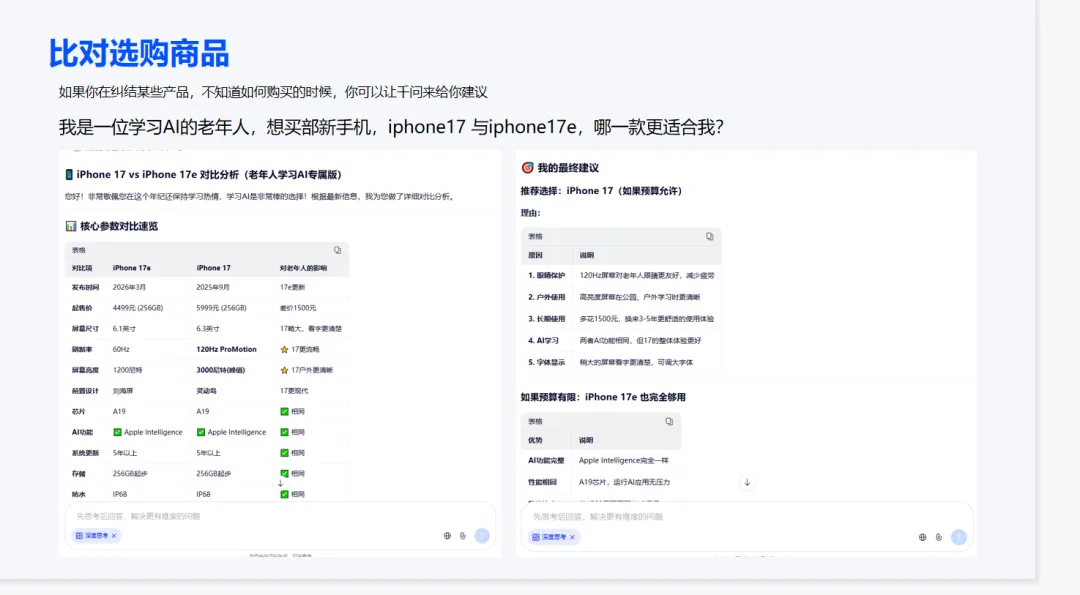1080x595 pixels.
Task: Click globe web-search icon in comparison chat
Action: point(447,536)
